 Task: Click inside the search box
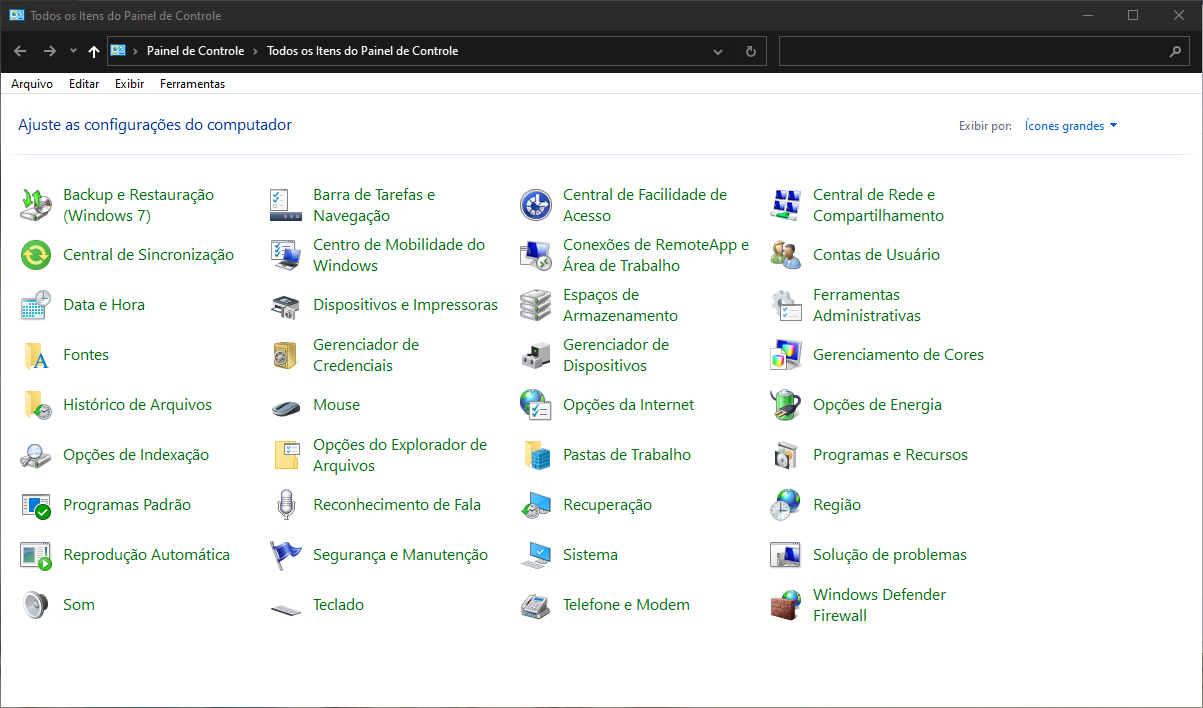[x=970, y=50]
